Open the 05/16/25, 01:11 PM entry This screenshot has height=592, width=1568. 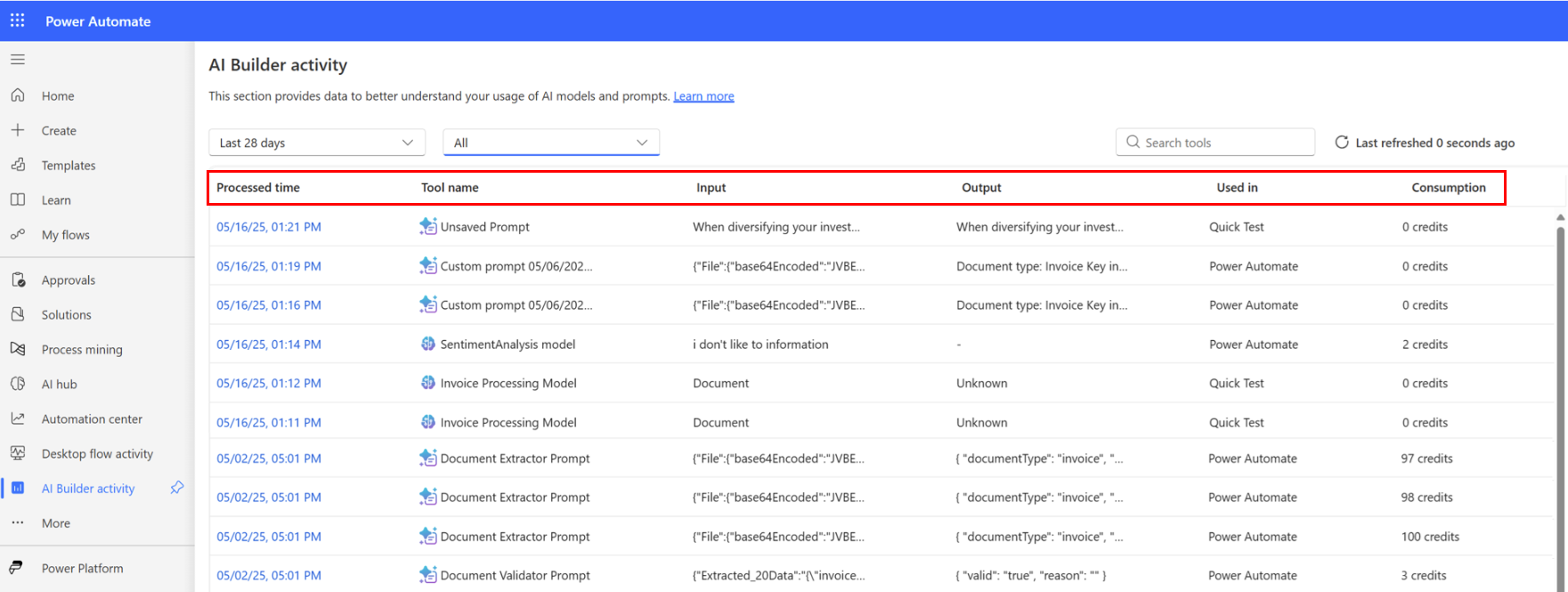269,423
